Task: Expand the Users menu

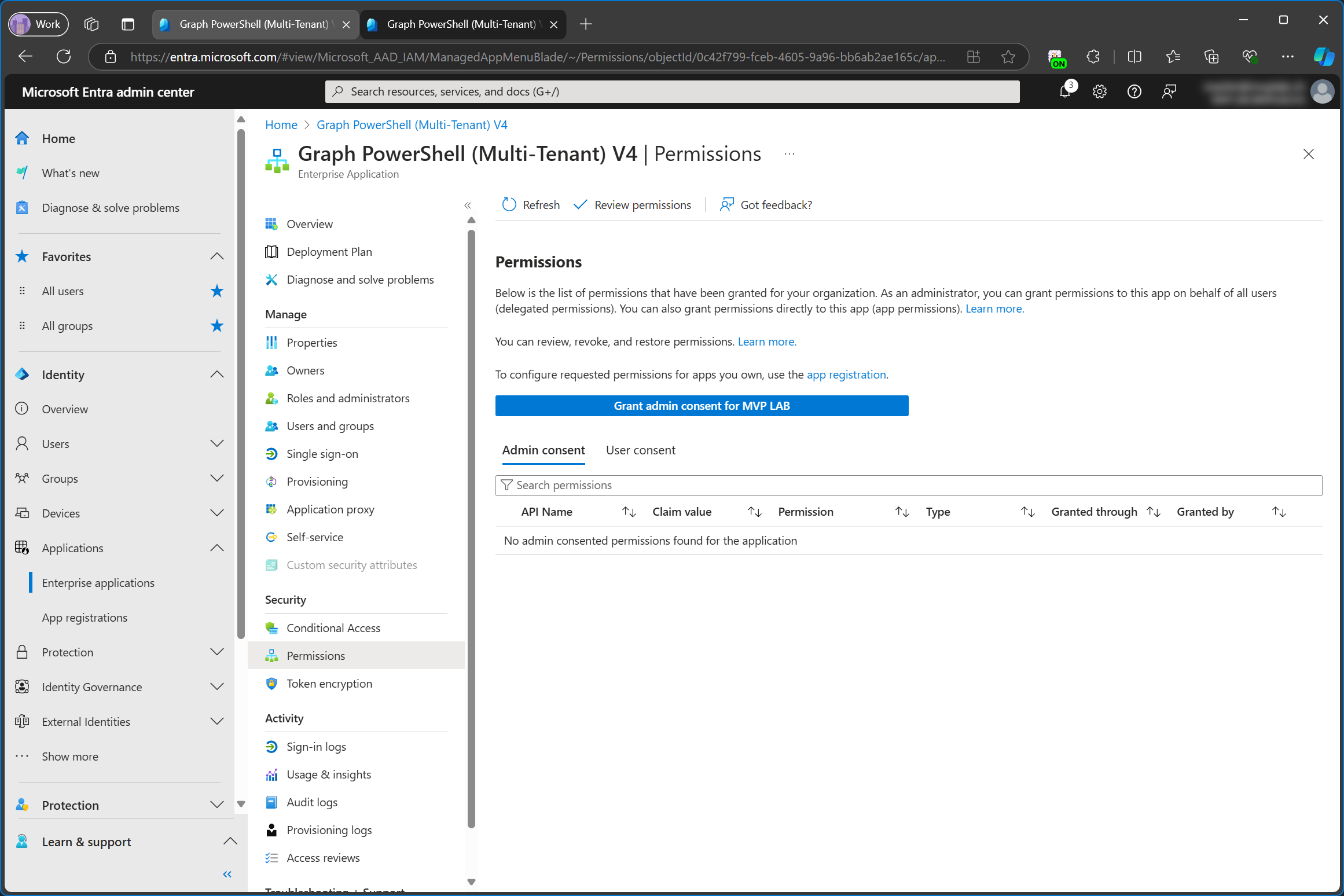Action: [217, 443]
